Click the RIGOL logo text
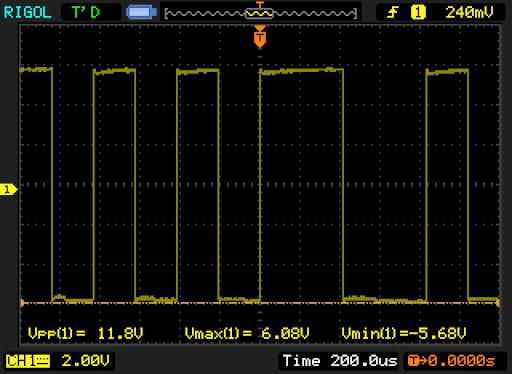Image resolution: width=512 pixels, height=374 pixels. tap(27, 12)
